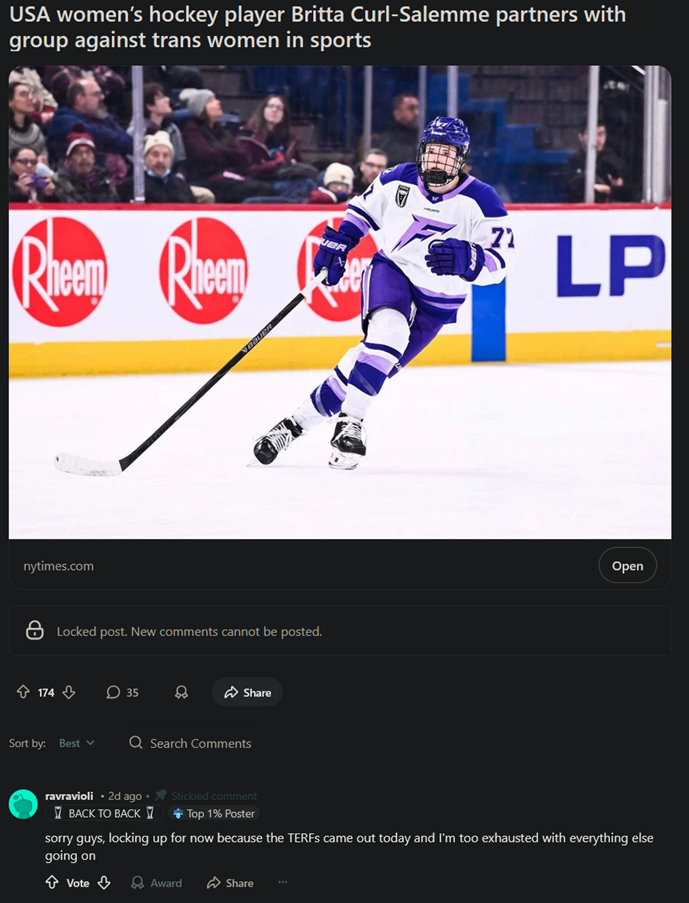Downvote ravravioli's stickied comment
Screen dimensions: 689x903
pyautogui.click(x=104, y=883)
